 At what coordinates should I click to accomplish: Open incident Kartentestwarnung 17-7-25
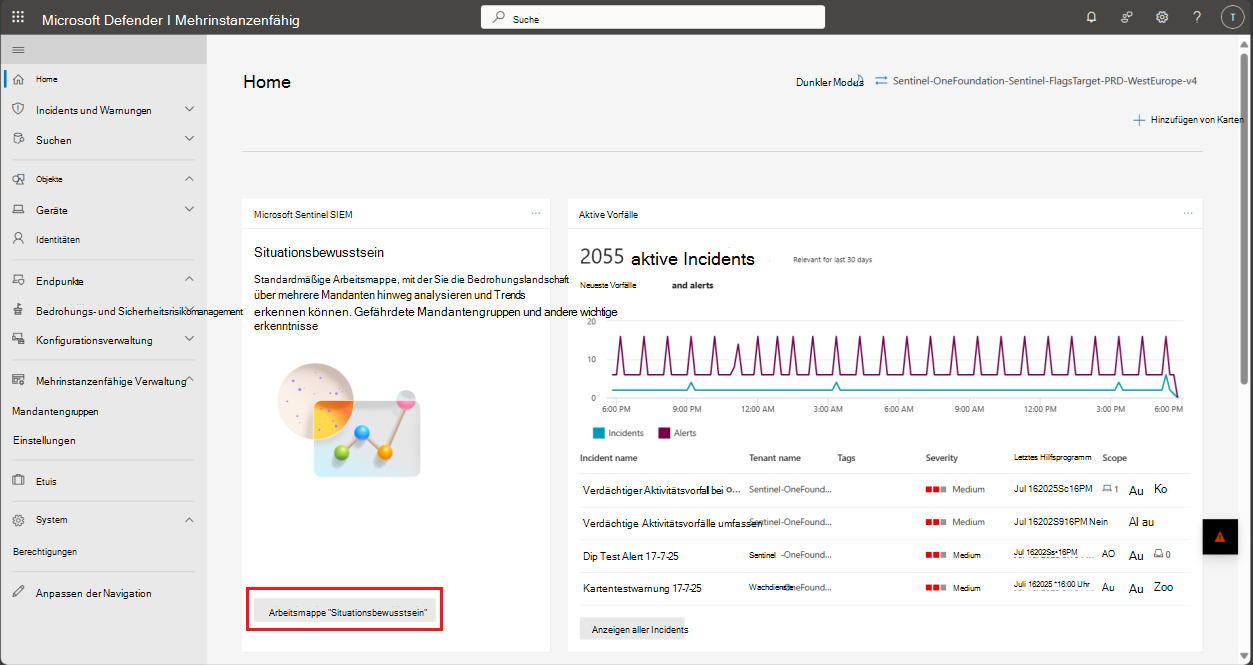tap(642, 588)
